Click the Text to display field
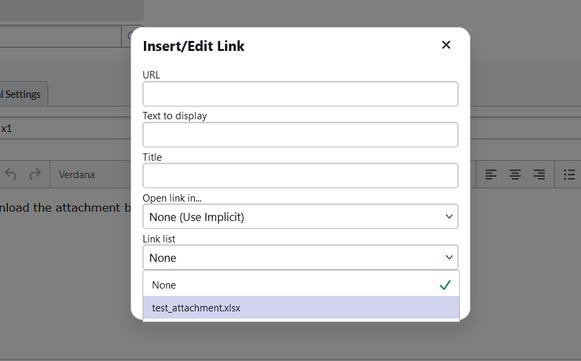This screenshot has width=581, height=361. coord(301,135)
